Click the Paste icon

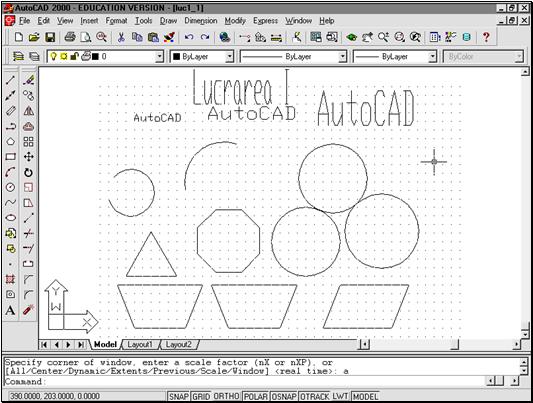coord(153,37)
